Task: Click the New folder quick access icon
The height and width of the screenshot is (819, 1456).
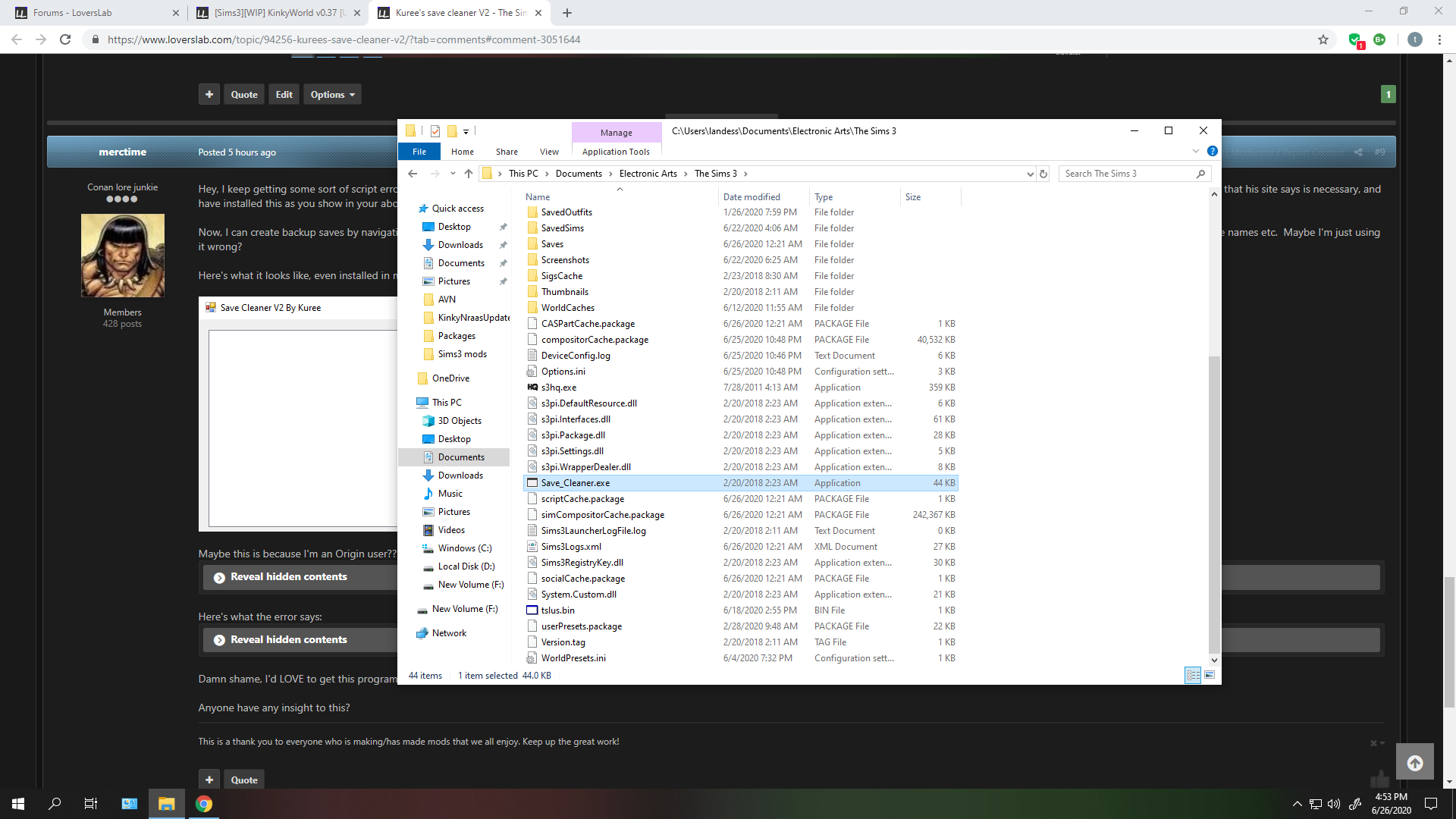Action: [452, 131]
